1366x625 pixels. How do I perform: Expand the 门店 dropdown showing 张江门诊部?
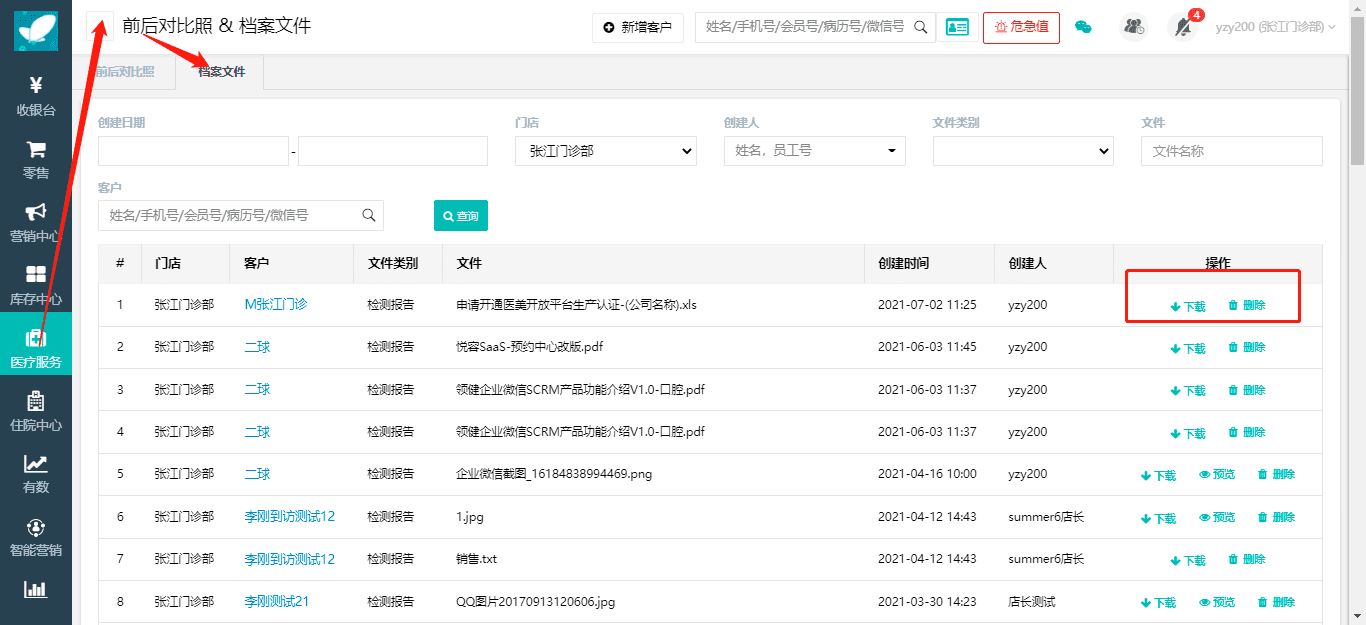(605, 151)
